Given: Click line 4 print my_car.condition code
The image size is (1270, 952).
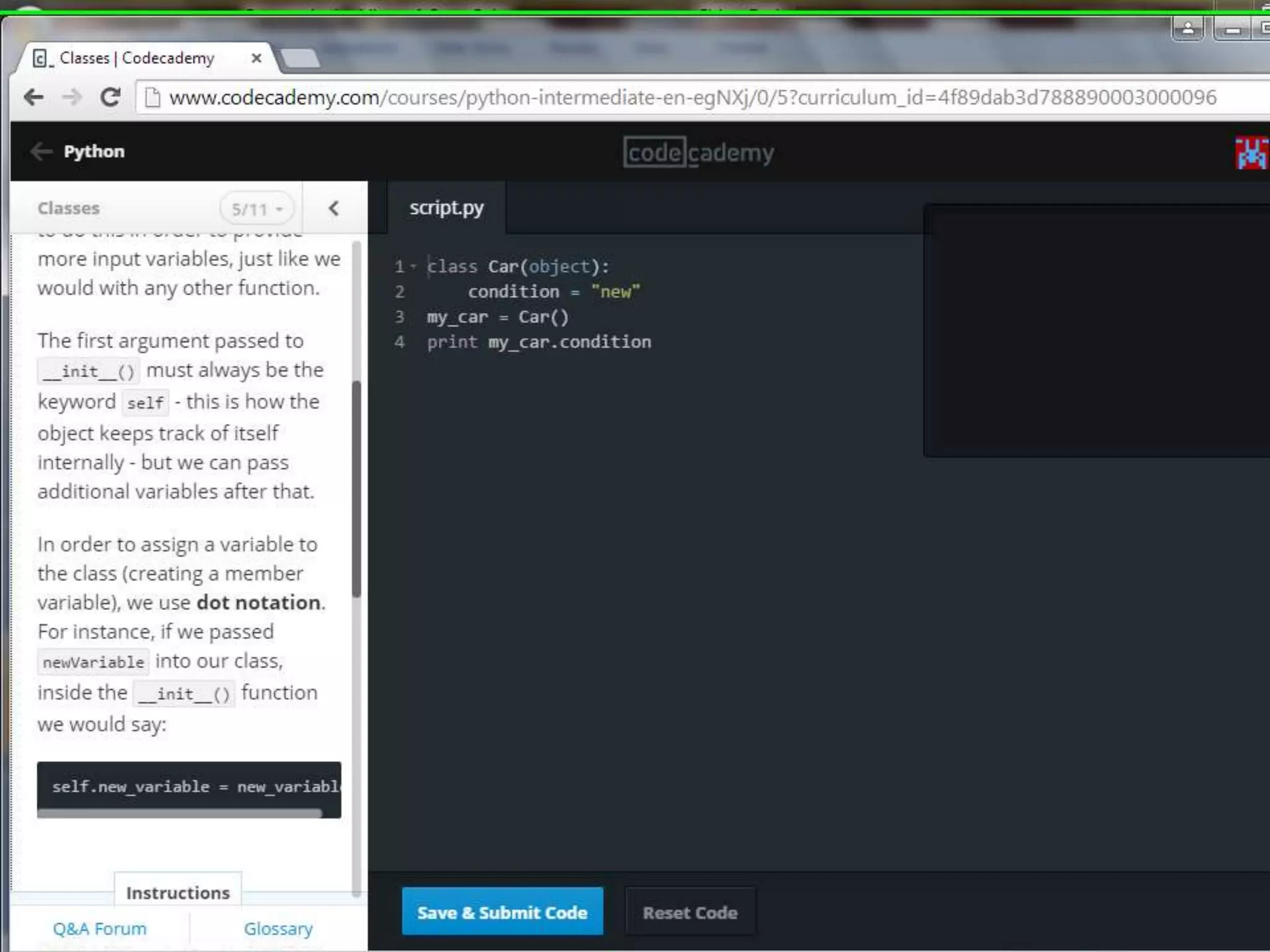Looking at the screenshot, I should pos(539,342).
